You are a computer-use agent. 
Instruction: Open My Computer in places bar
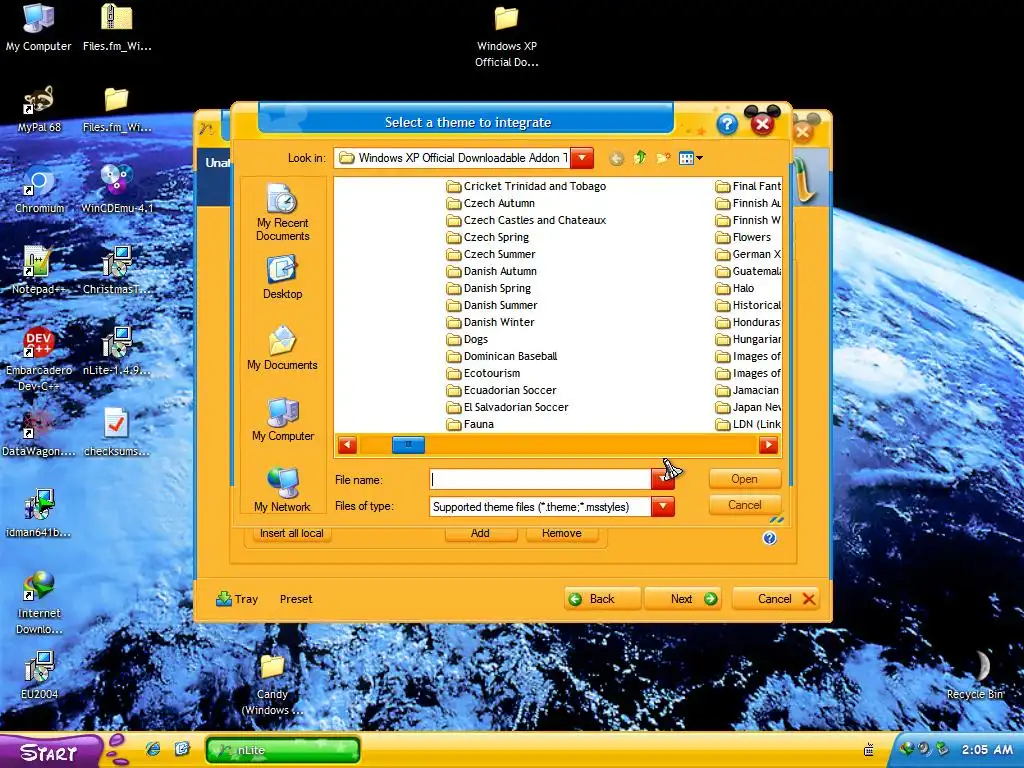(x=282, y=419)
